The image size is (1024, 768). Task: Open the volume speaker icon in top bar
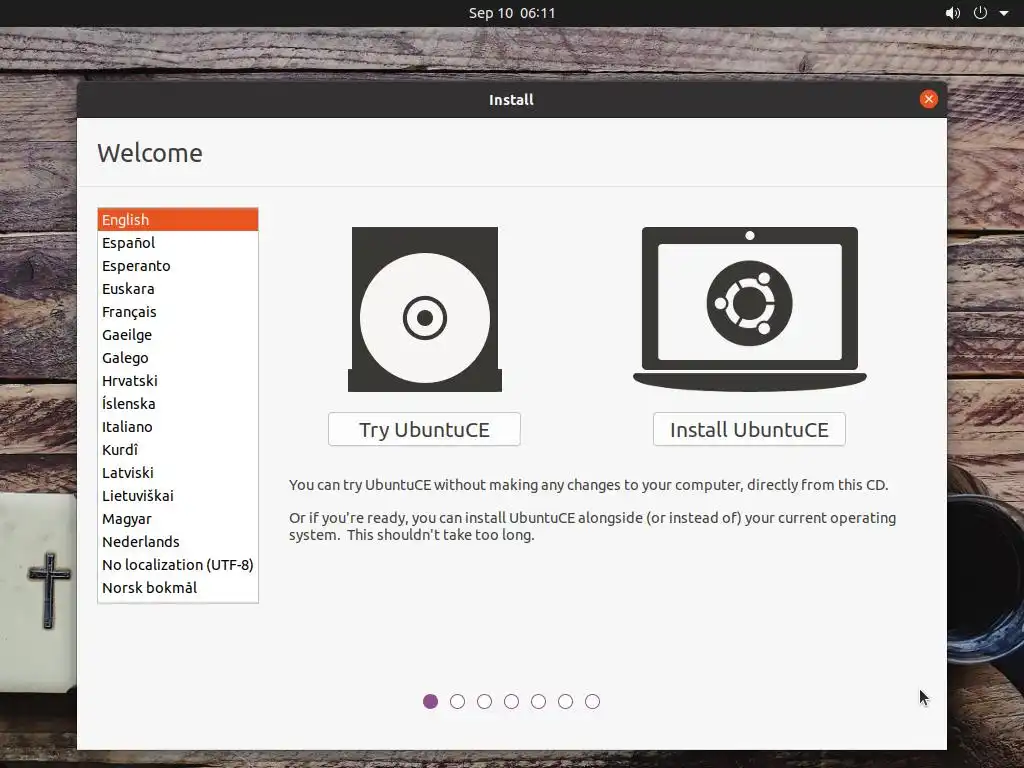pos(953,13)
